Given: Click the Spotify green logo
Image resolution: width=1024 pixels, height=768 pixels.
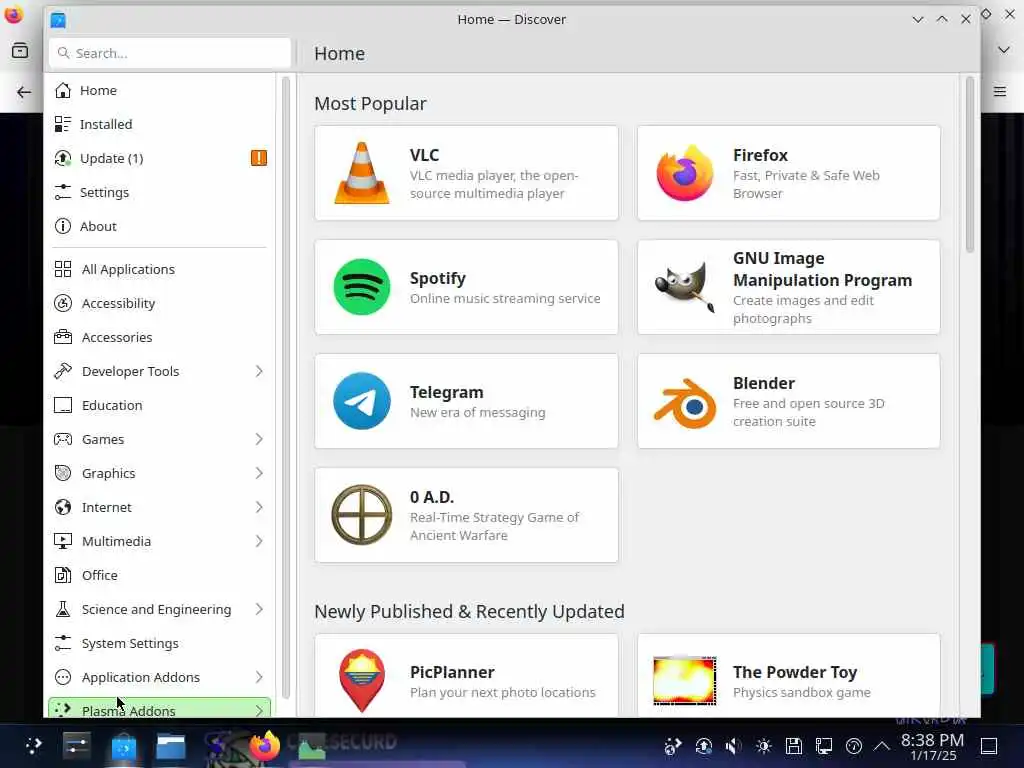Looking at the screenshot, I should coord(362,287).
